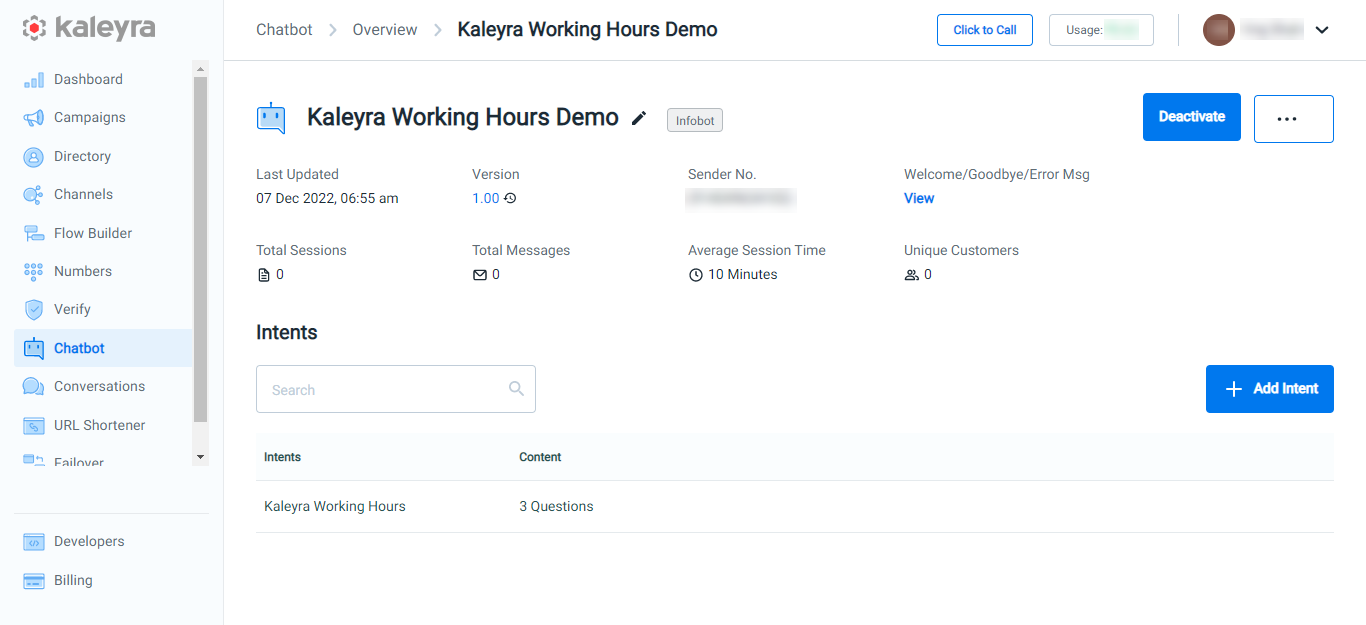Go to Chatbot breadcrumb
1366x625 pixels.
pos(284,30)
